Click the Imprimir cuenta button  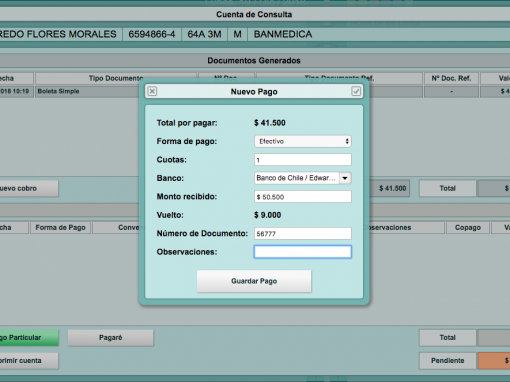pos(29,361)
